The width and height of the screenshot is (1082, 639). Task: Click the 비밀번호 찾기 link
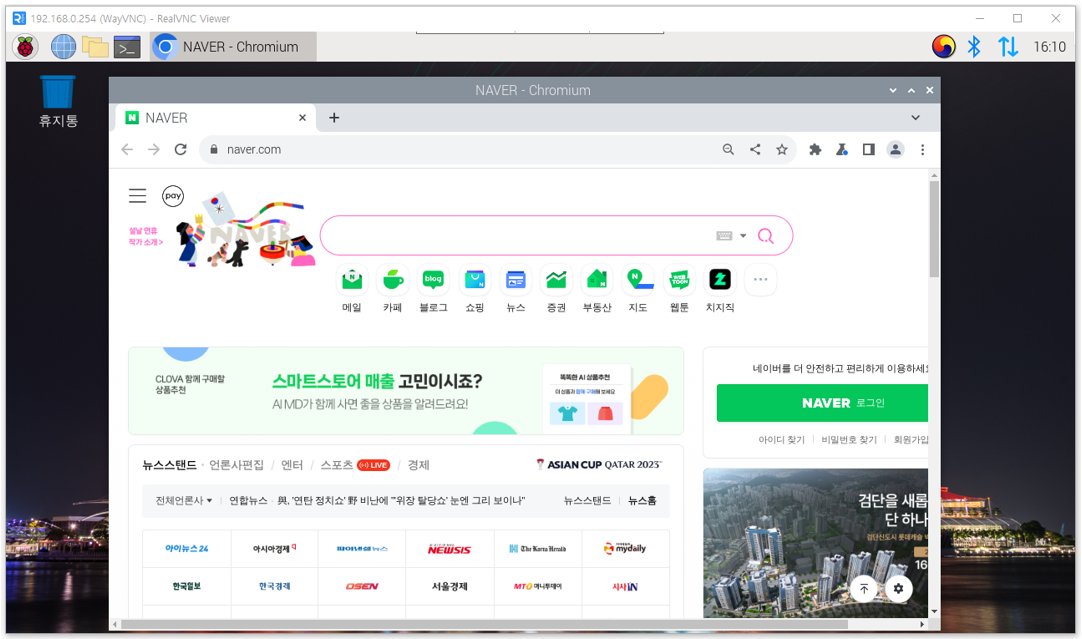[849, 440]
